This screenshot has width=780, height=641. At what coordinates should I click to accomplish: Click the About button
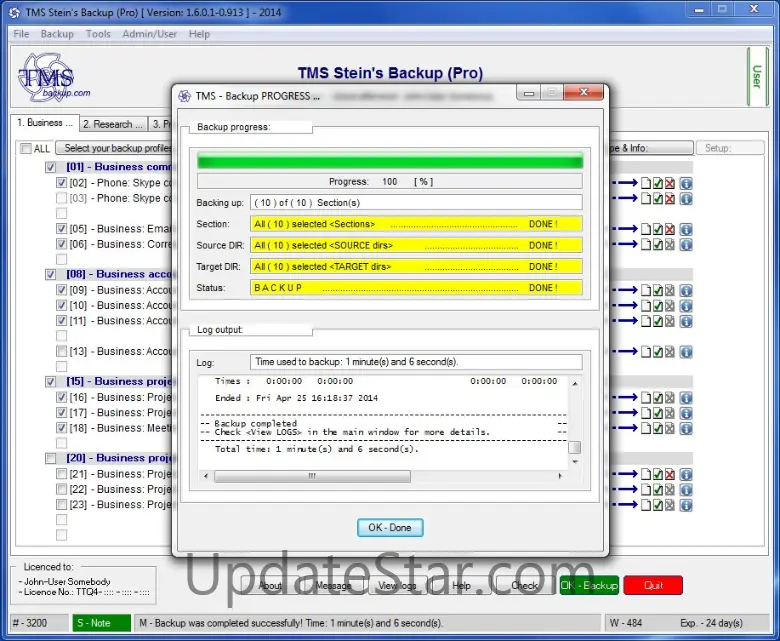click(270, 585)
